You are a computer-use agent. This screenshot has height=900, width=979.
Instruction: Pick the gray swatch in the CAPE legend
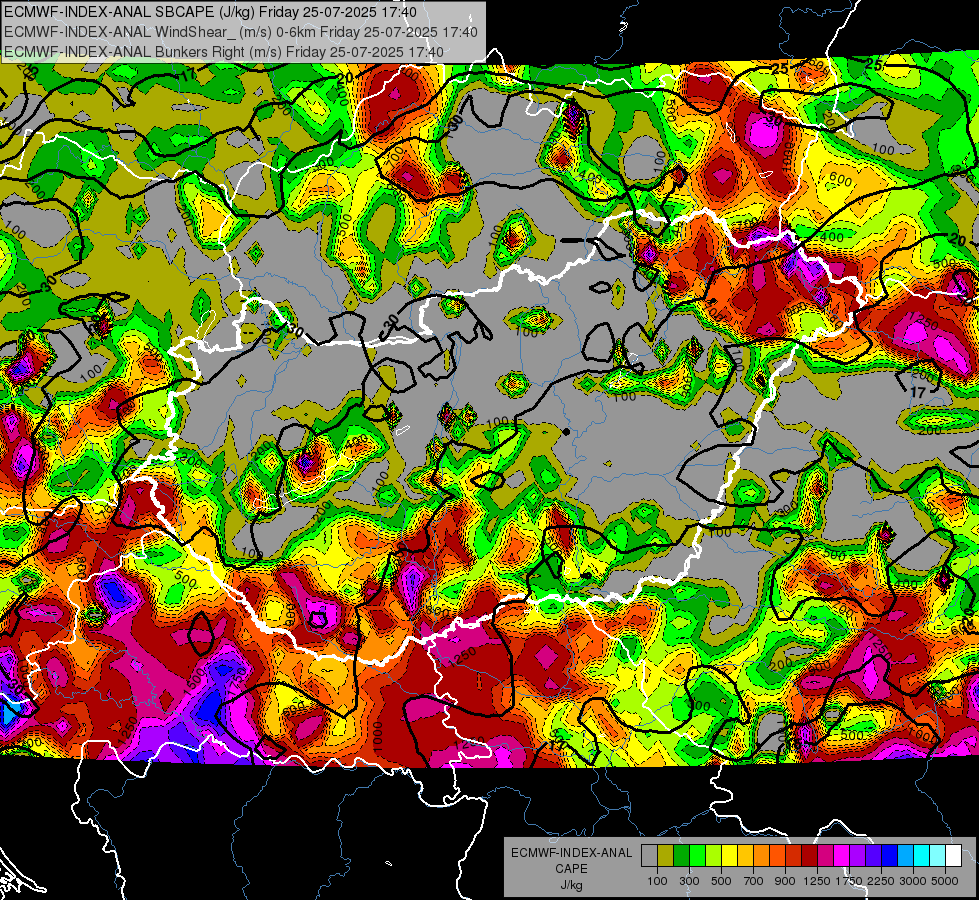tap(649, 856)
